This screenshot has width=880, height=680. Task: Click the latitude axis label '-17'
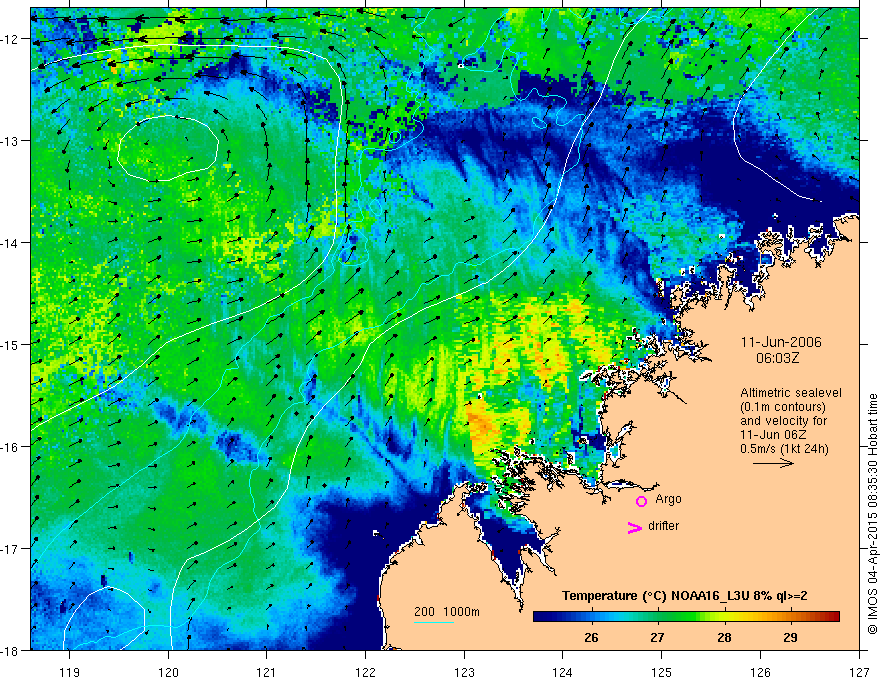pos(10,548)
